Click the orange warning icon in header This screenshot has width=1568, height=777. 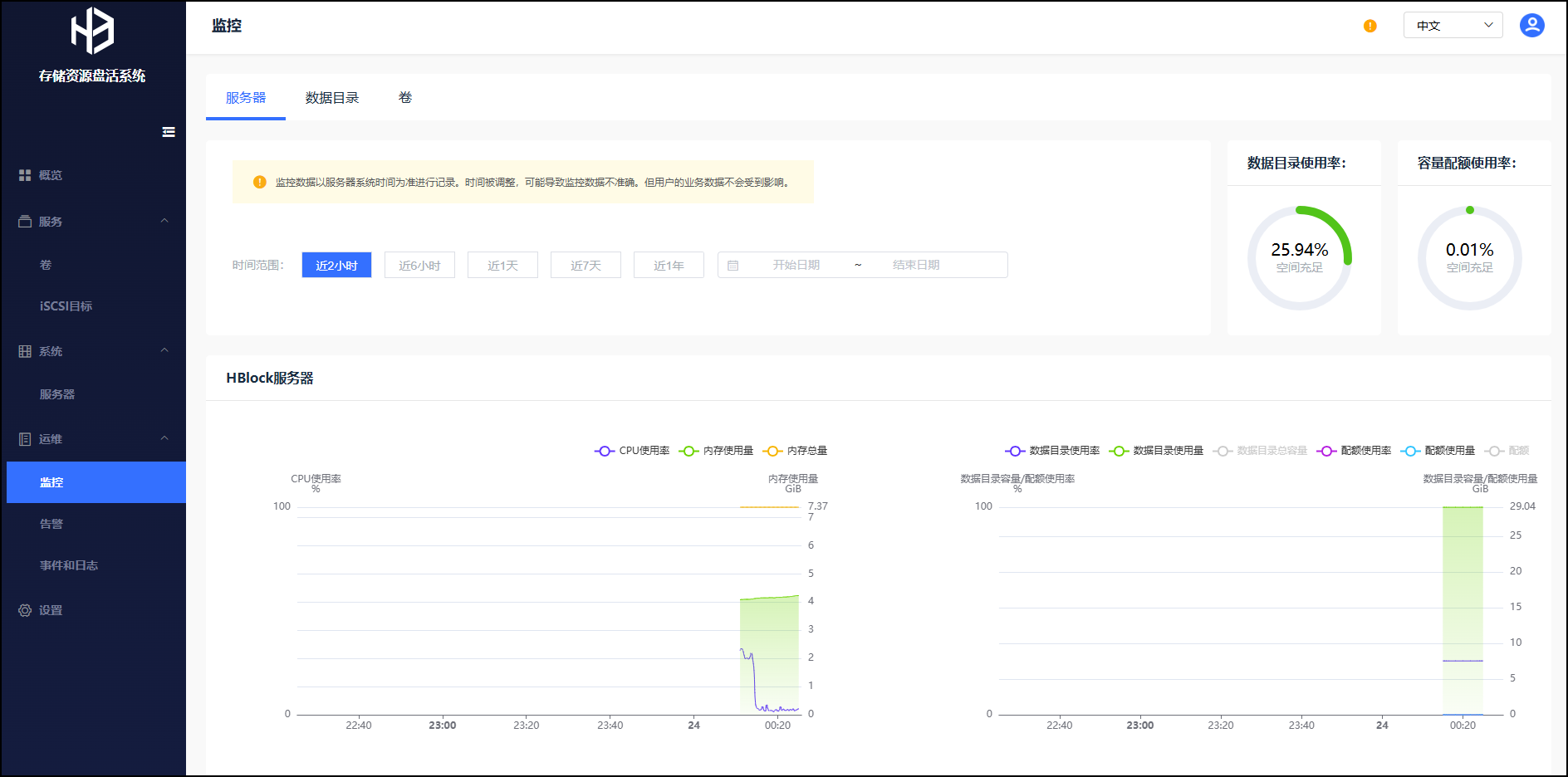click(x=1370, y=26)
